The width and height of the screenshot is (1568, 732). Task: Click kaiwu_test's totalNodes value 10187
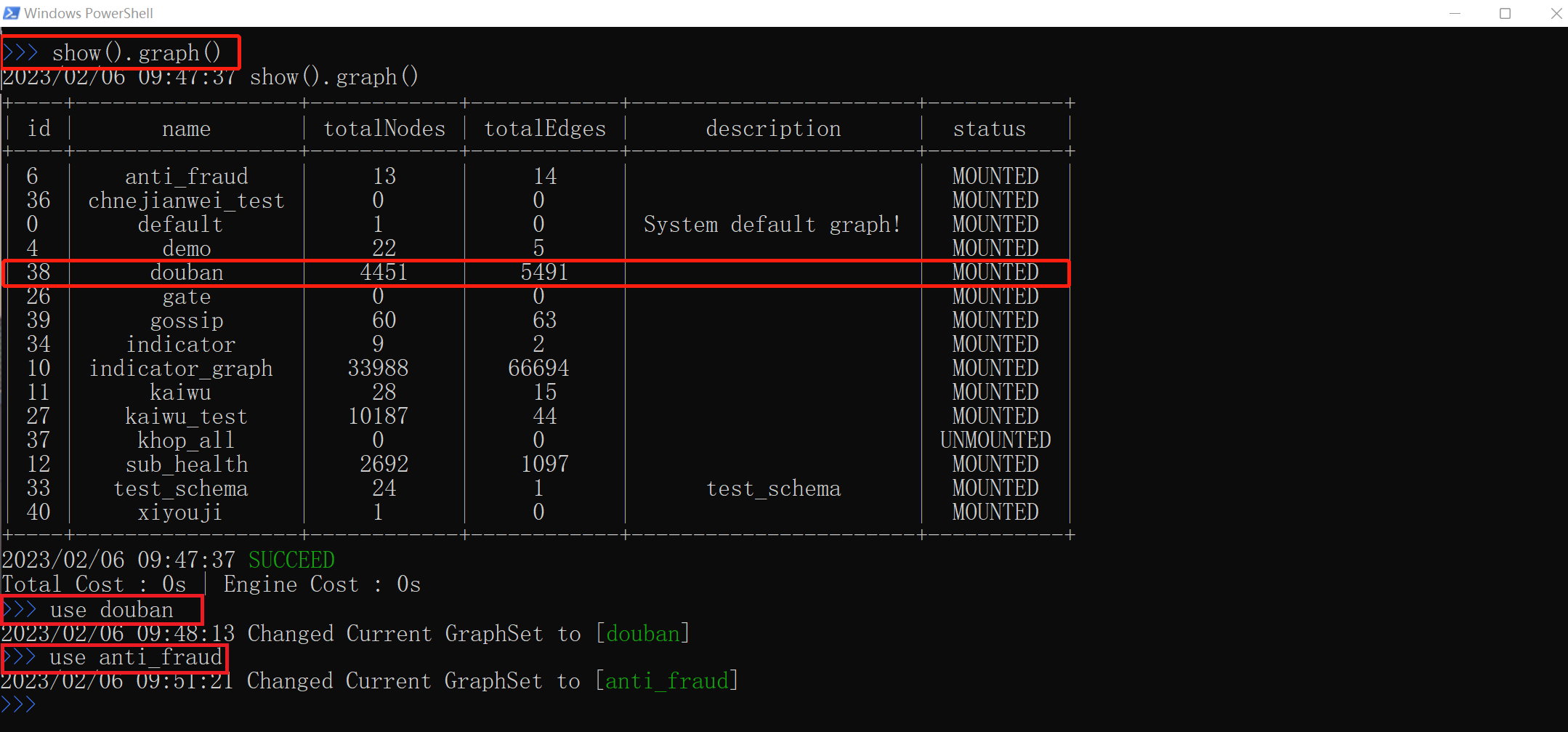[378, 416]
